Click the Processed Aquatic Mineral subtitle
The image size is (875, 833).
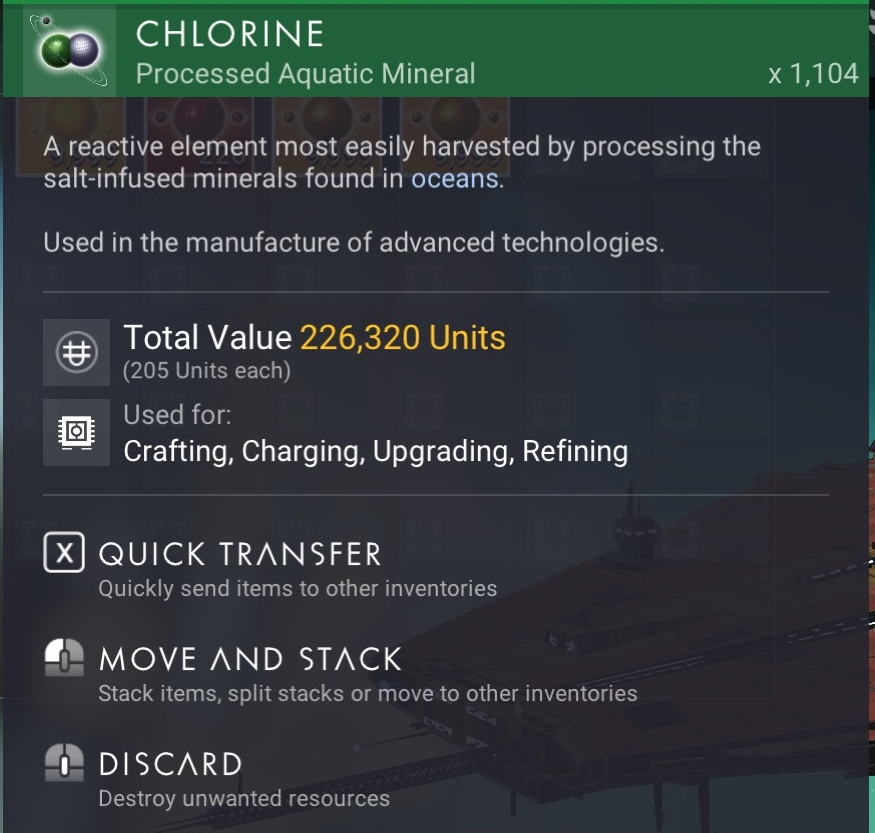point(305,74)
